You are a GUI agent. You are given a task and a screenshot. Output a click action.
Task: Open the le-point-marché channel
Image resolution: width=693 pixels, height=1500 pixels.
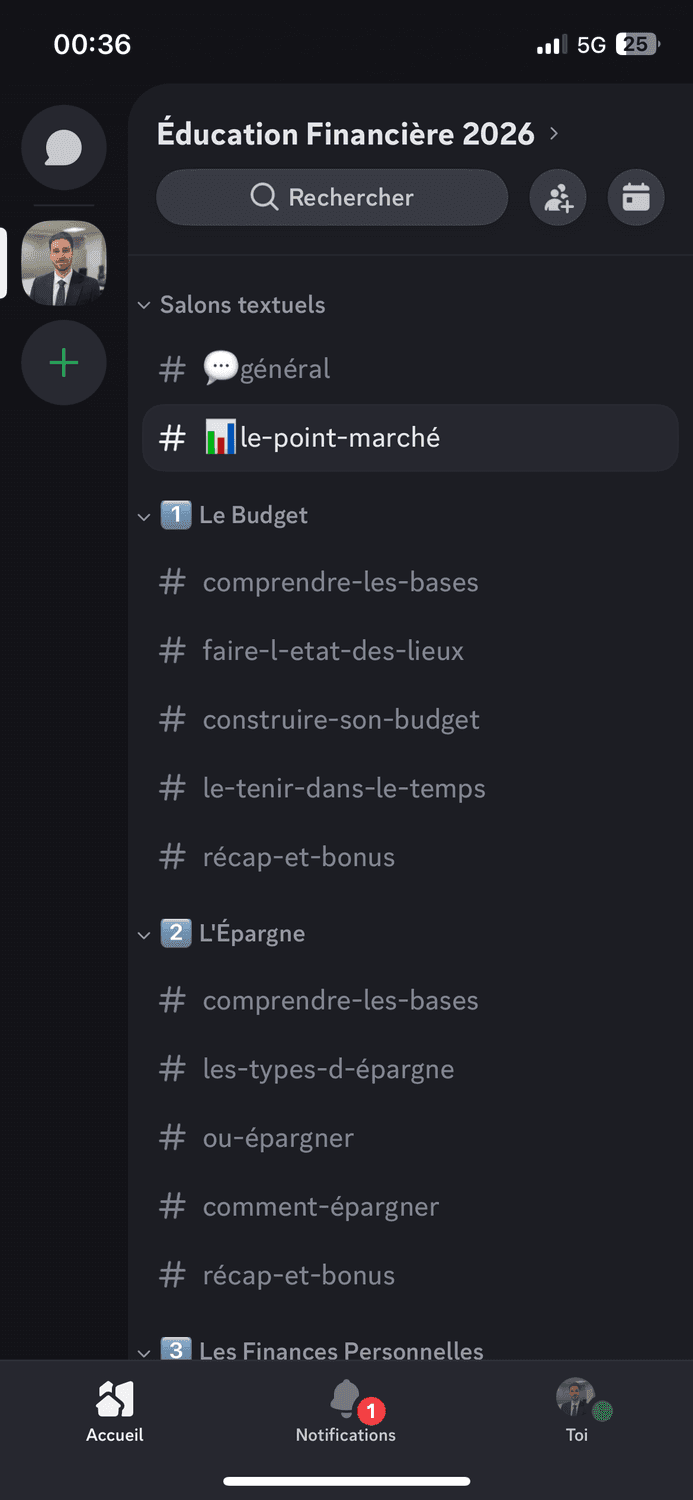pos(338,438)
